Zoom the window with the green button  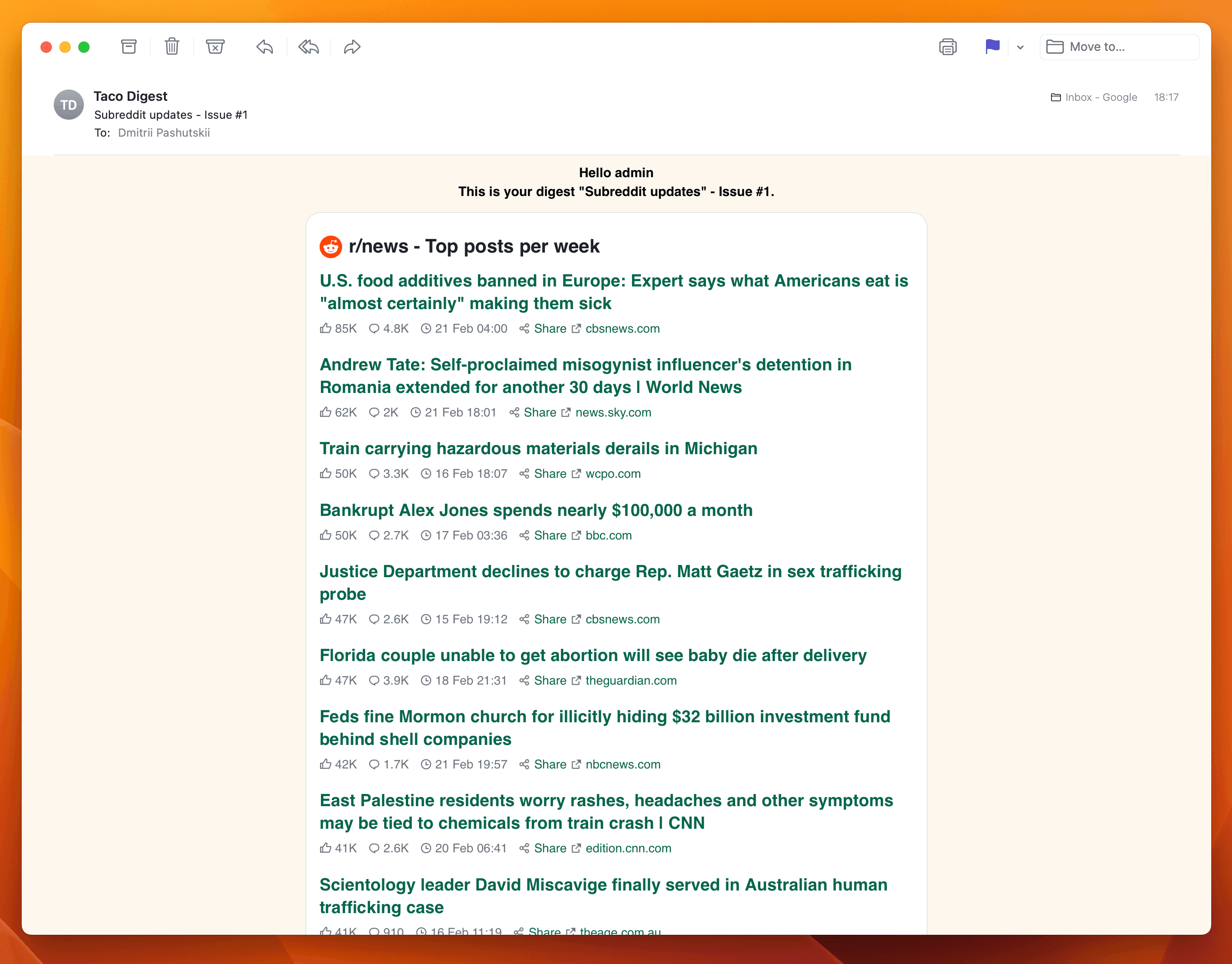(83, 47)
